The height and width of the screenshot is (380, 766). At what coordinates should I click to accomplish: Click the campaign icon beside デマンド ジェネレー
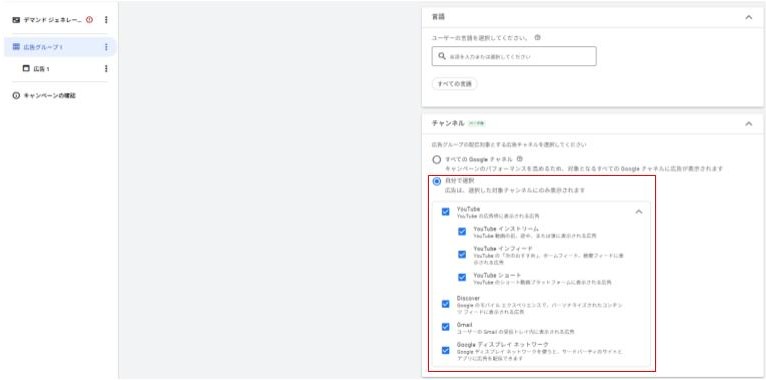pos(16,20)
